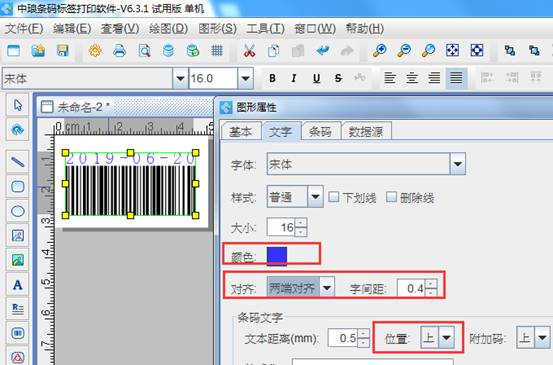Click the save floppy disk icon

coord(63,51)
